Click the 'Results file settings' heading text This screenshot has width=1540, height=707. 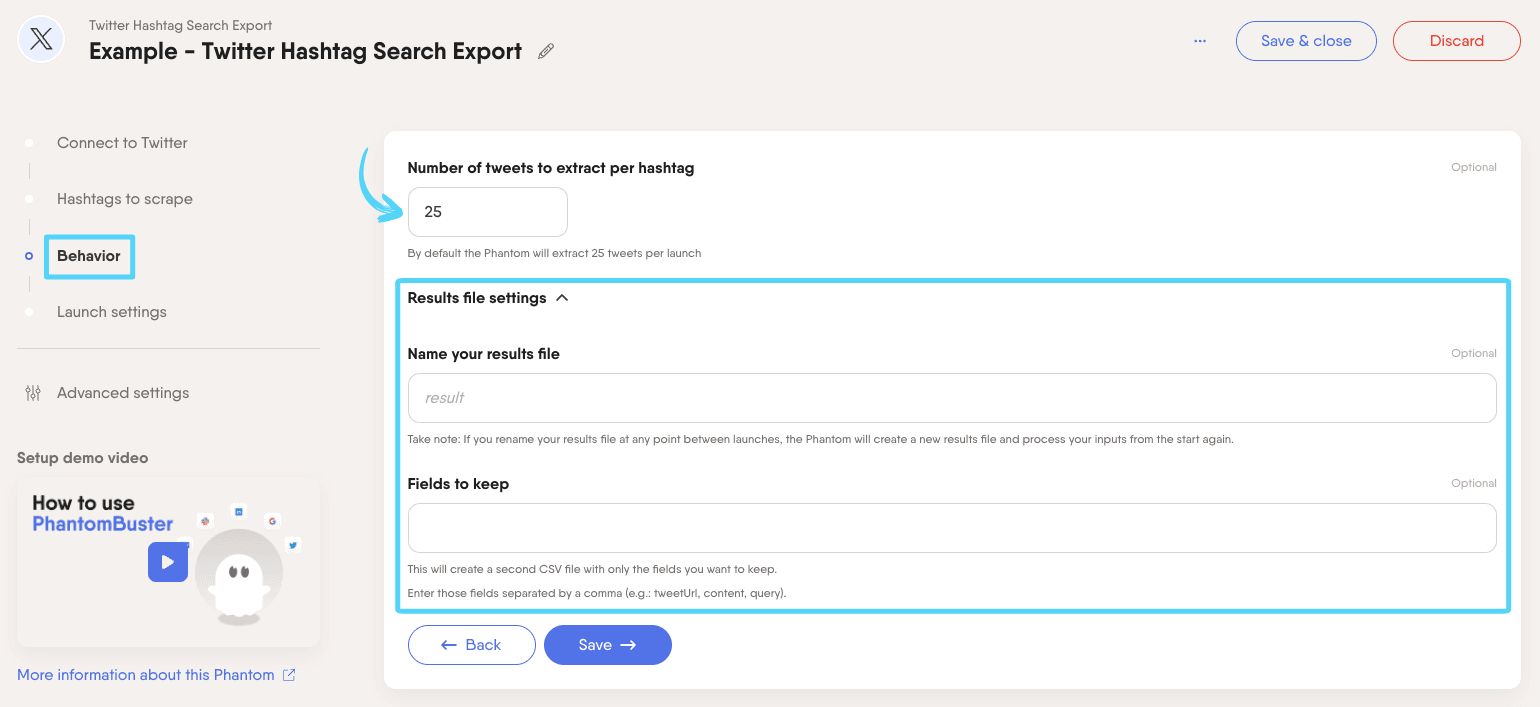[477, 298]
